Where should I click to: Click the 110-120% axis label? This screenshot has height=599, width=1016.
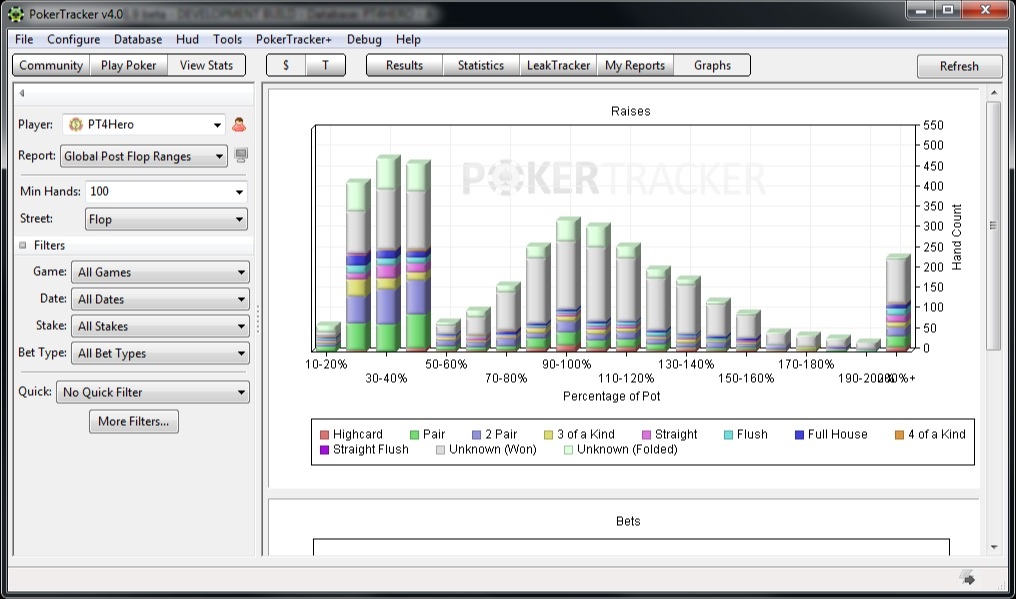(x=626, y=379)
